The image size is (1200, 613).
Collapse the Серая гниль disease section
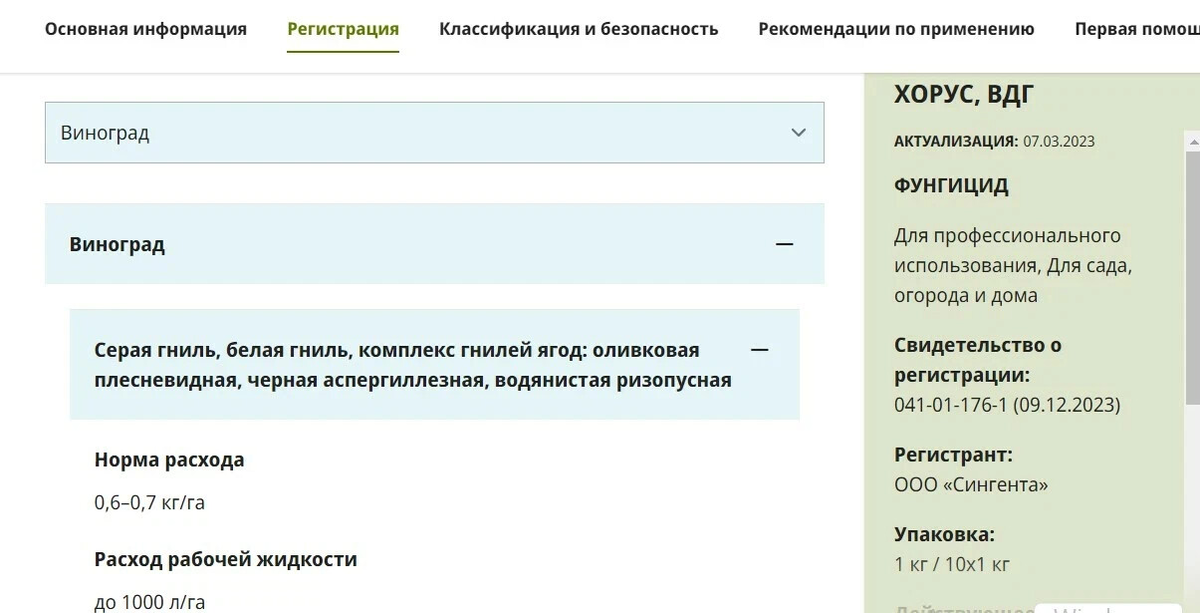point(760,350)
